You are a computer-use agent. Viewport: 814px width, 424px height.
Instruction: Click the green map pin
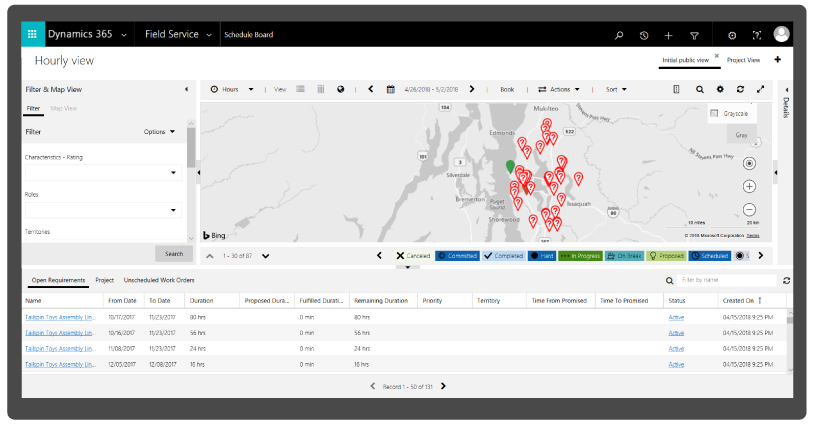click(x=510, y=167)
